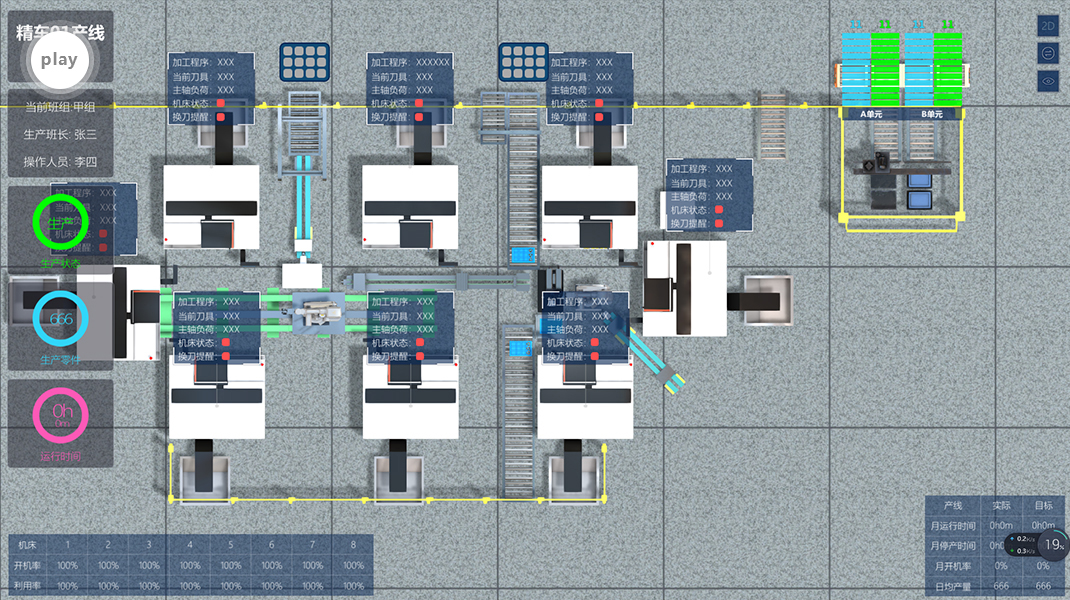Click the blue grid icon left of XXXXXX panel
Screen dimensions: 1070x600
click(304, 61)
